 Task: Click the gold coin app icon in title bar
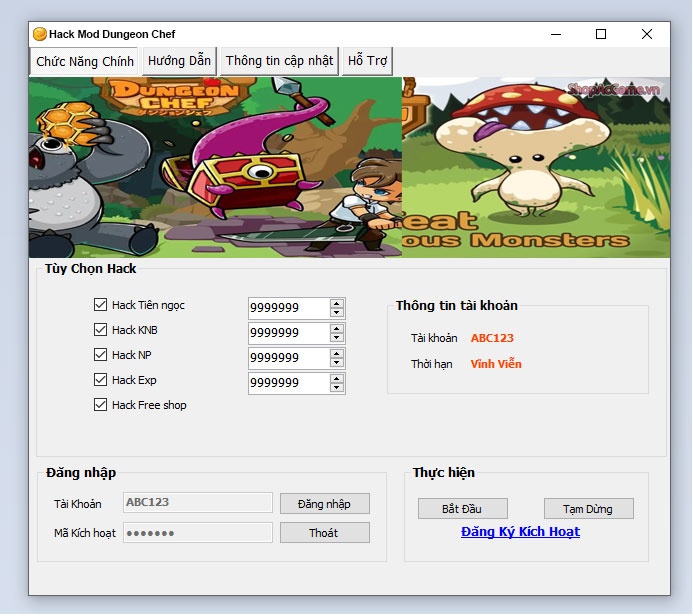(40, 34)
